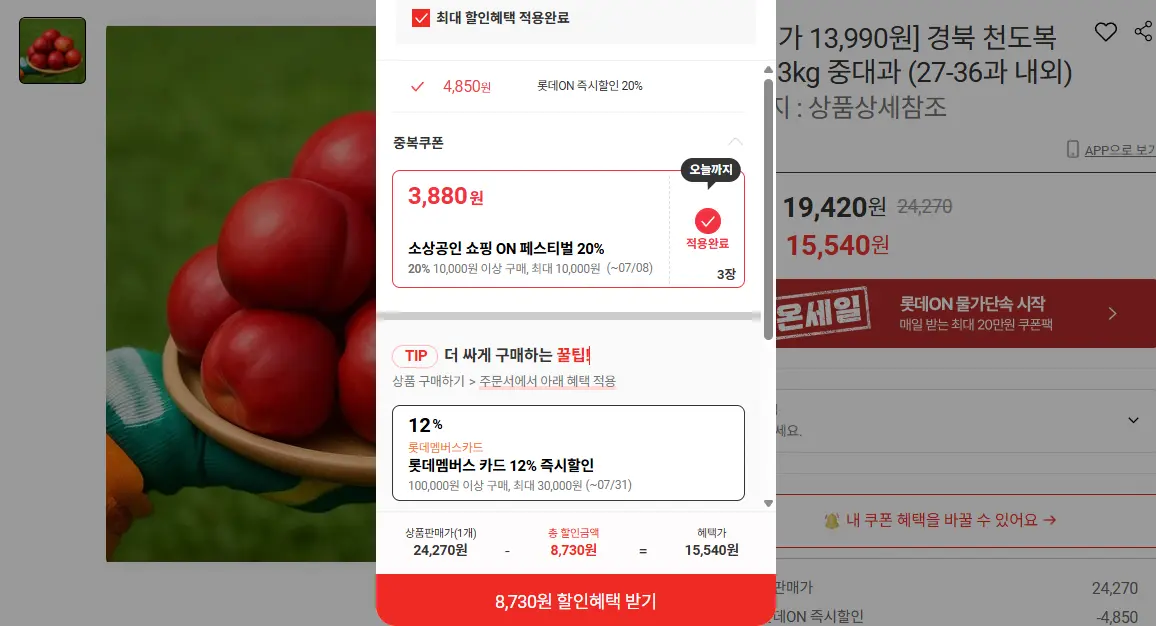Click the bell icon next to coupon notice
Screen dimensions: 1156x626
tap(832, 521)
